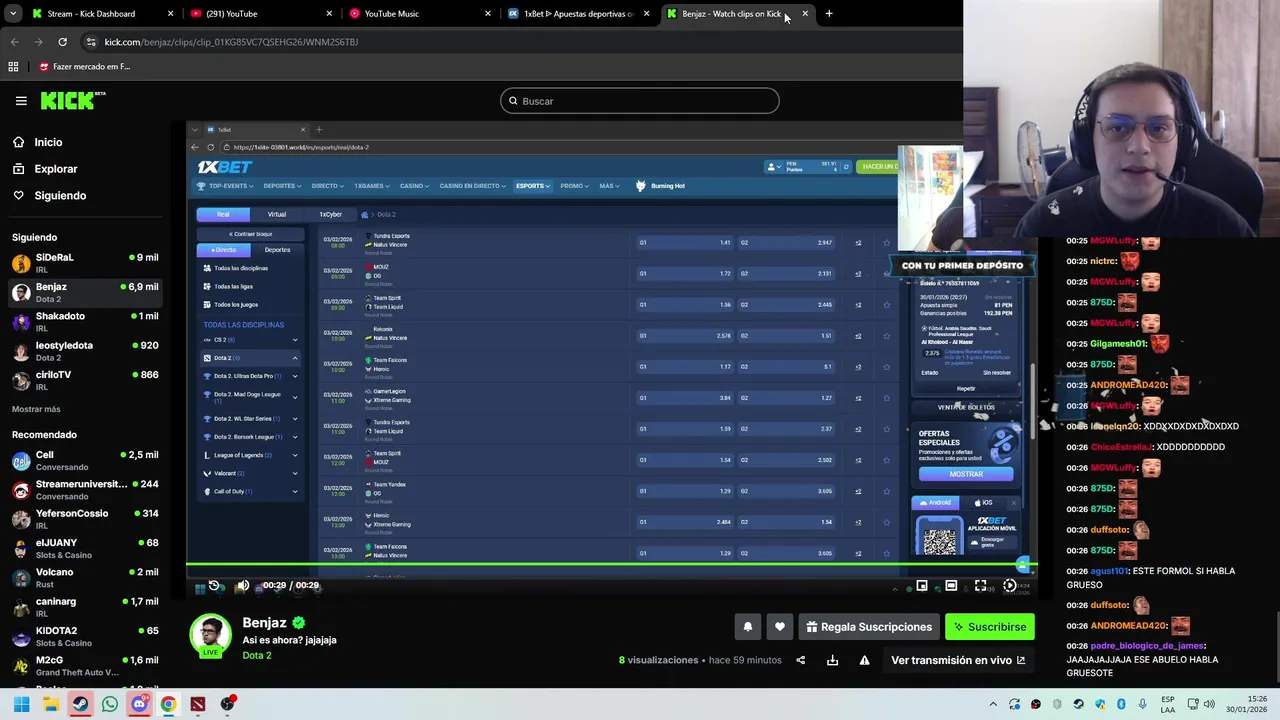Mute the clip with the volume icon
The height and width of the screenshot is (720, 1280).
pyautogui.click(x=242, y=586)
